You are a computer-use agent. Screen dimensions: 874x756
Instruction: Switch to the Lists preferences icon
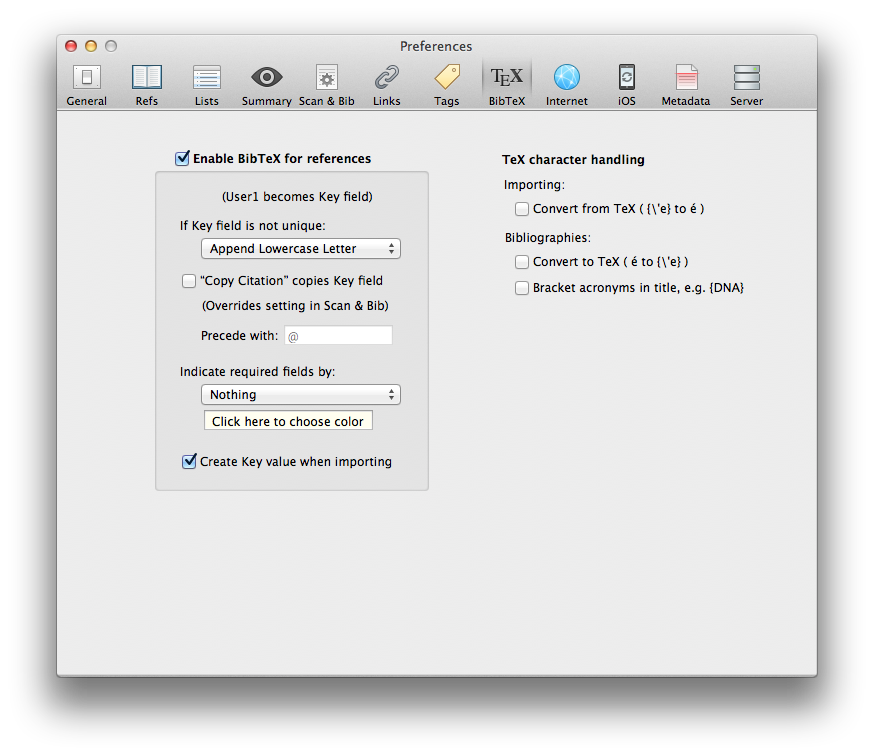pos(207,84)
